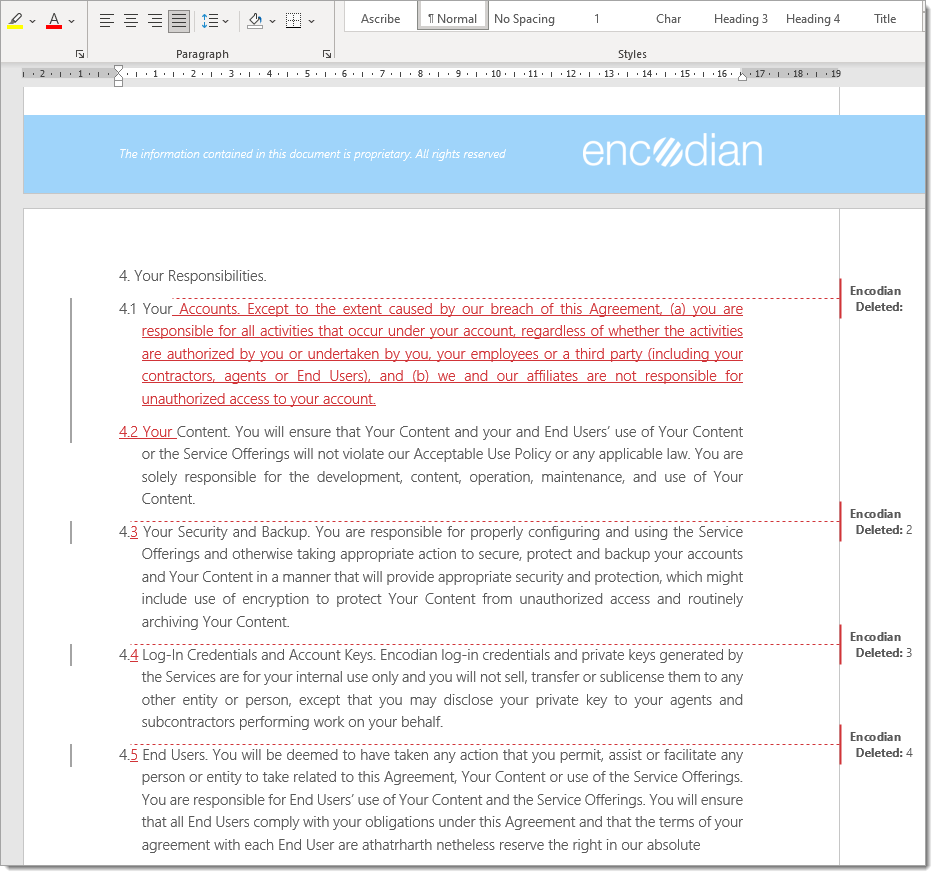The image size is (936, 876).
Task: Click the 'archiving Your Content.' line
Action: coord(215,622)
